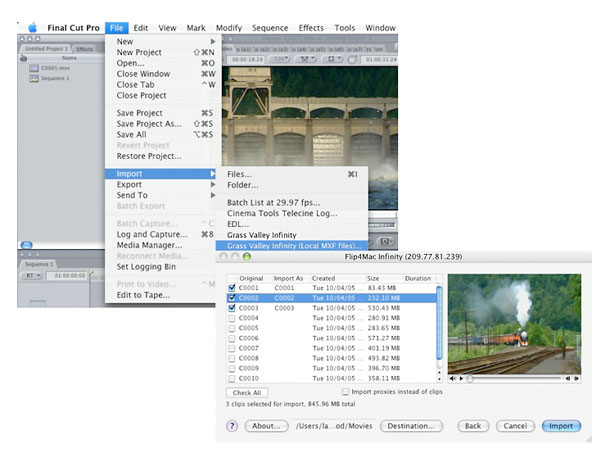Click the Sequence 1 icon in Browser
The height and width of the screenshot is (467, 610).
click(34, 78)
